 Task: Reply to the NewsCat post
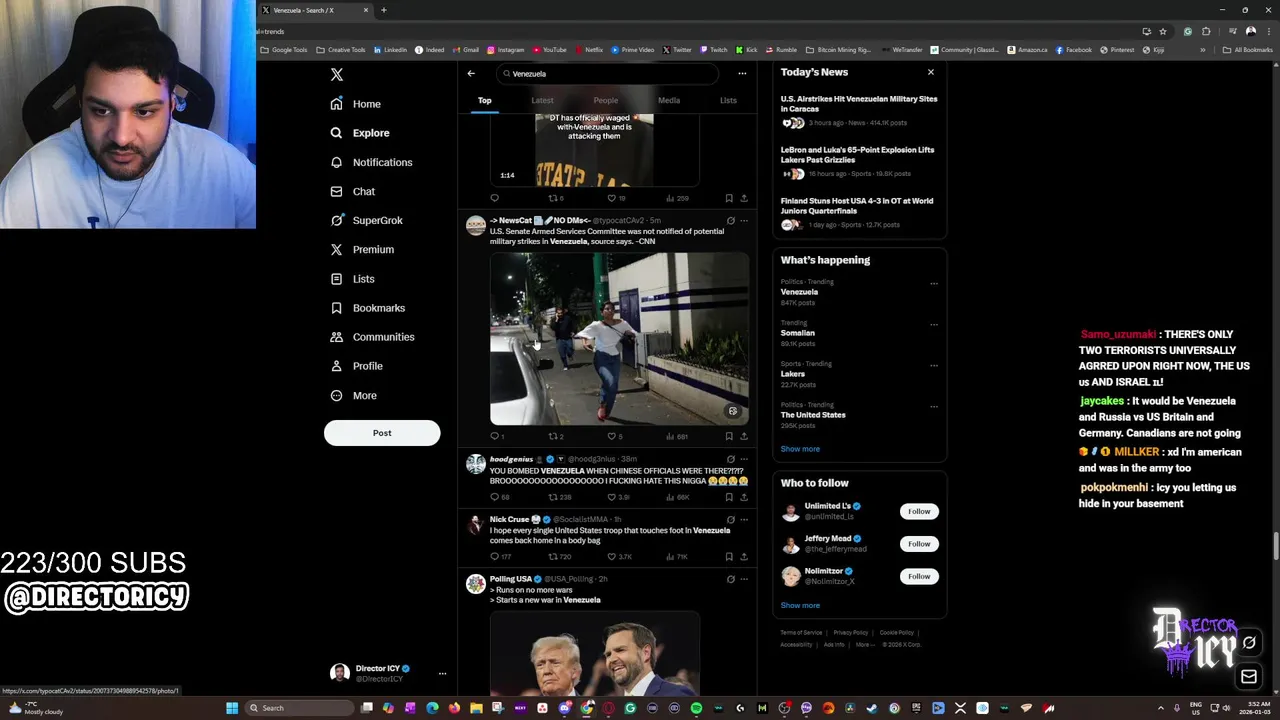pyautogui.click(x=494, y=436)
